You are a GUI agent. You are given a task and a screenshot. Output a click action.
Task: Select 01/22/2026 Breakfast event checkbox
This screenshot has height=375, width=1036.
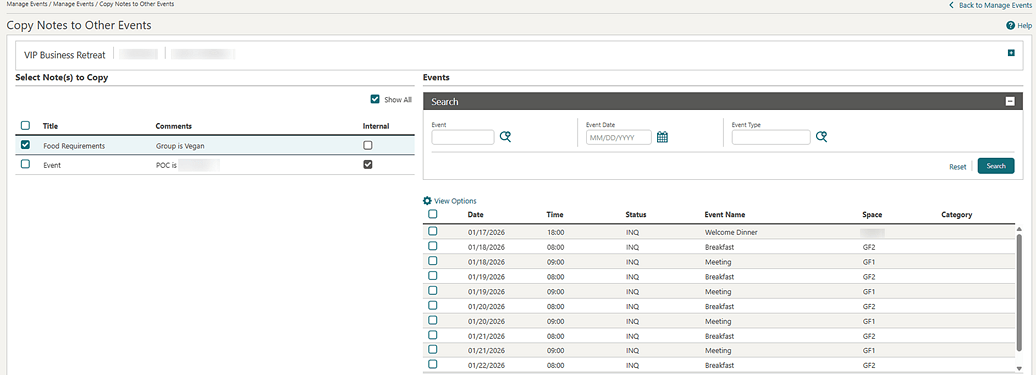point(433,364)
